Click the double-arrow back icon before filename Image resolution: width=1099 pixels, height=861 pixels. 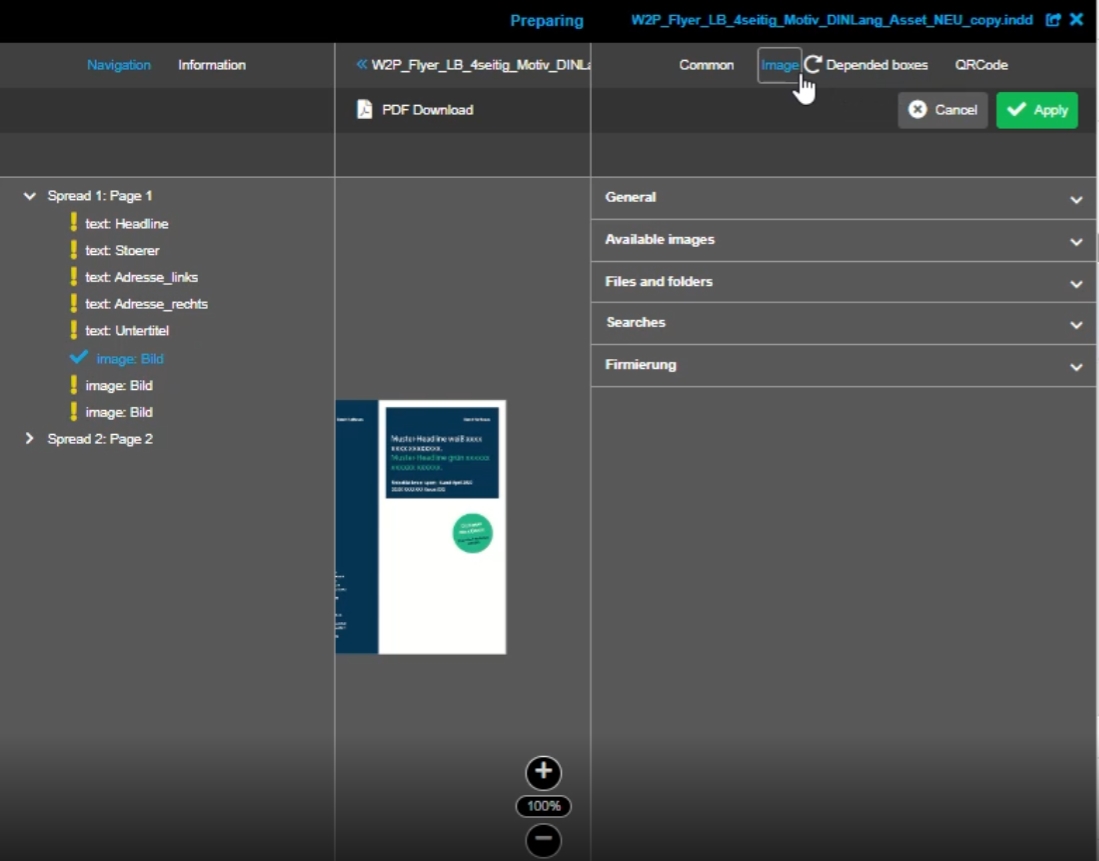(x=362, y=65)
